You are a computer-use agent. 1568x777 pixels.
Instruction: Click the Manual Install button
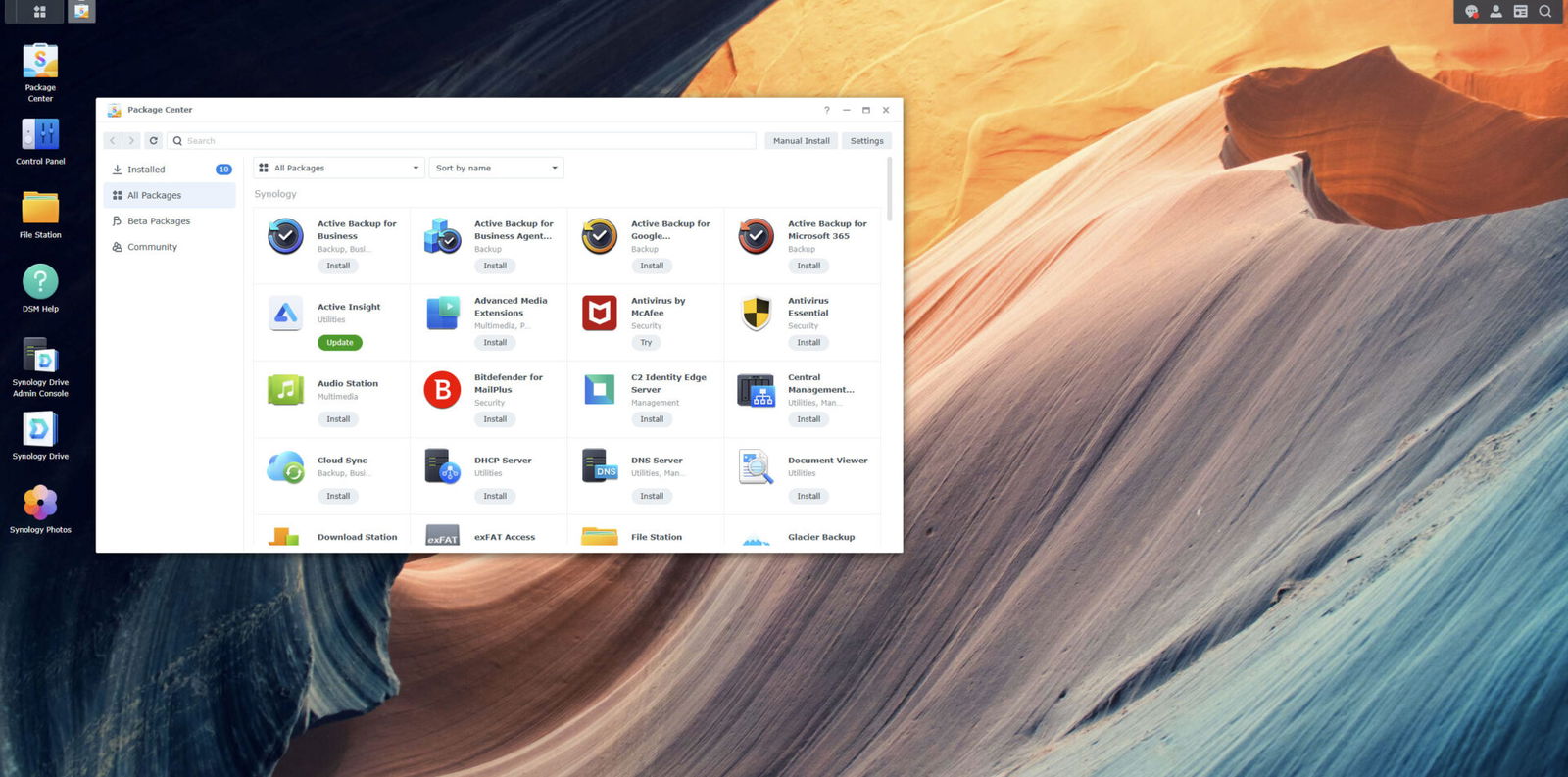click(801, 141)
